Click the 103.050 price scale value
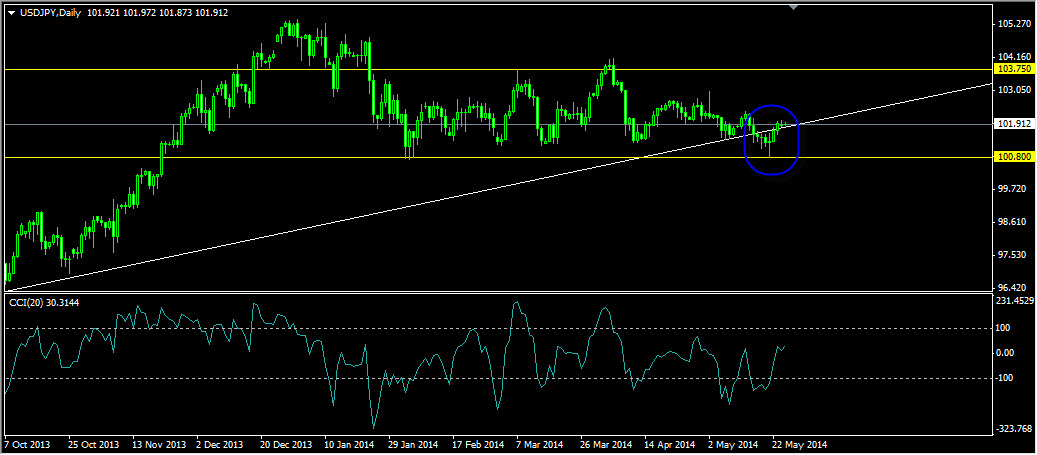This screenshot has height=455, width=1037. click(x=1013, y=90)
